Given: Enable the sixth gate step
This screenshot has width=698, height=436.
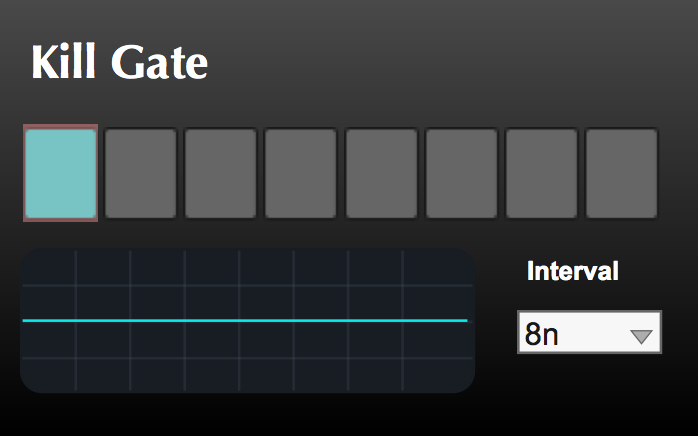Looking at the screenshot, I should pyautogui.click(x=462, y=173).
